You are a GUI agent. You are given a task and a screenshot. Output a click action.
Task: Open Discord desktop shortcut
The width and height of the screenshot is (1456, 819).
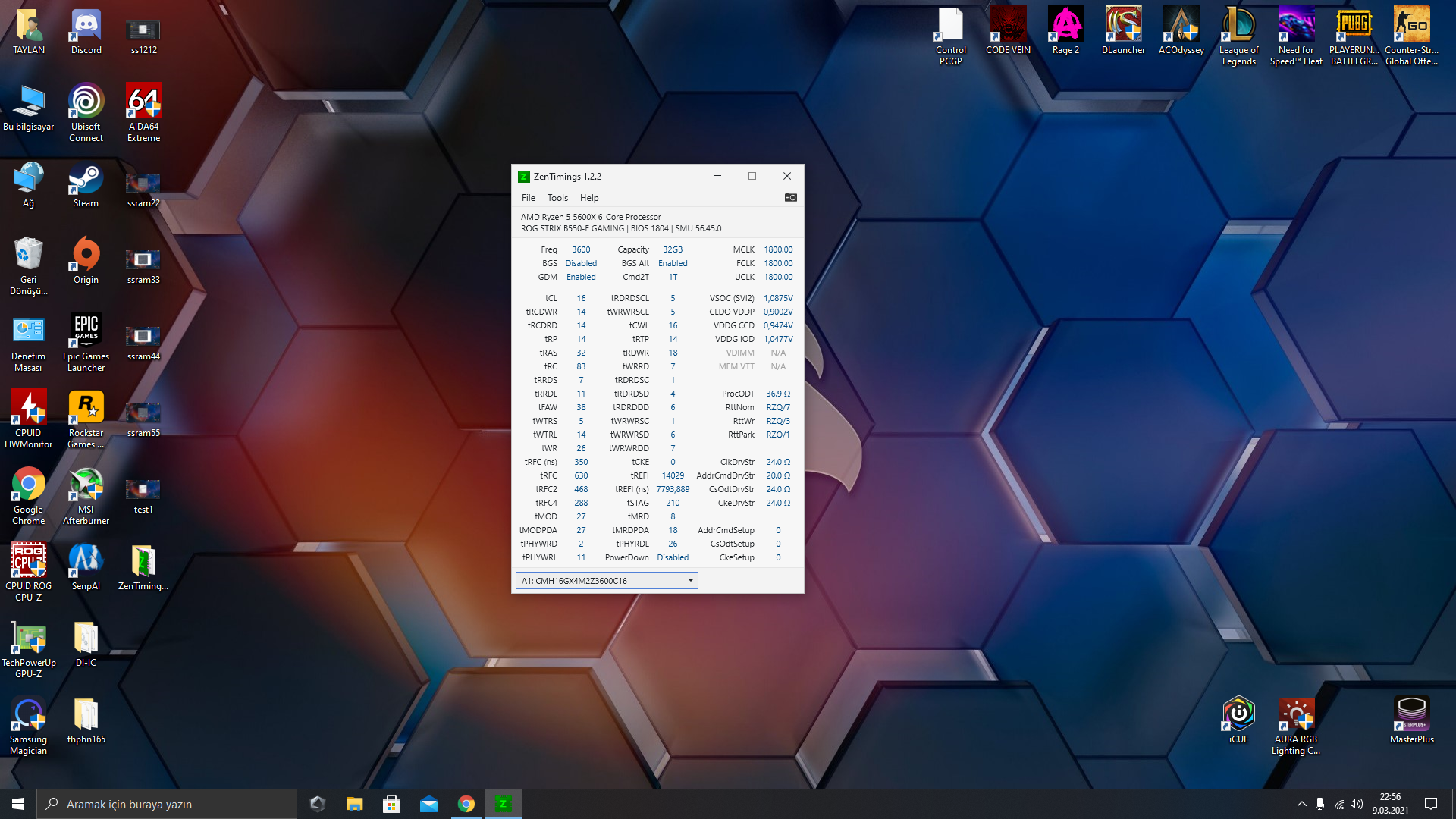[x=86, y=32]
